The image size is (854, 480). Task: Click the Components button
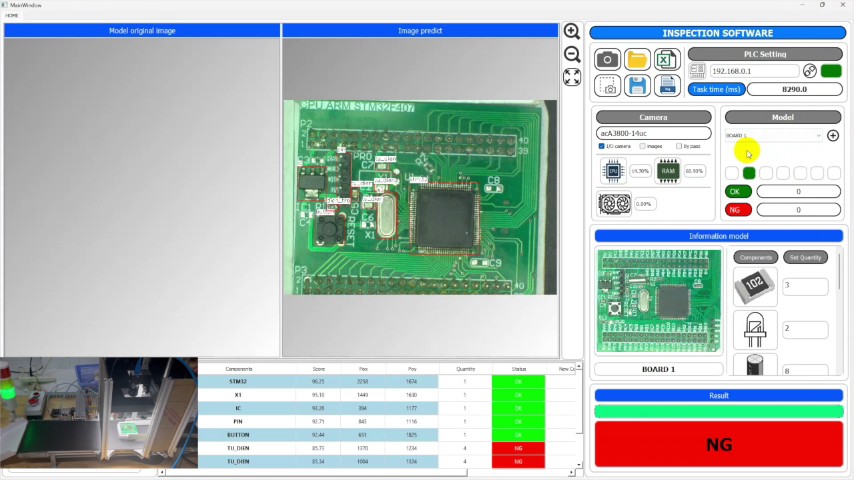[755, 257]
